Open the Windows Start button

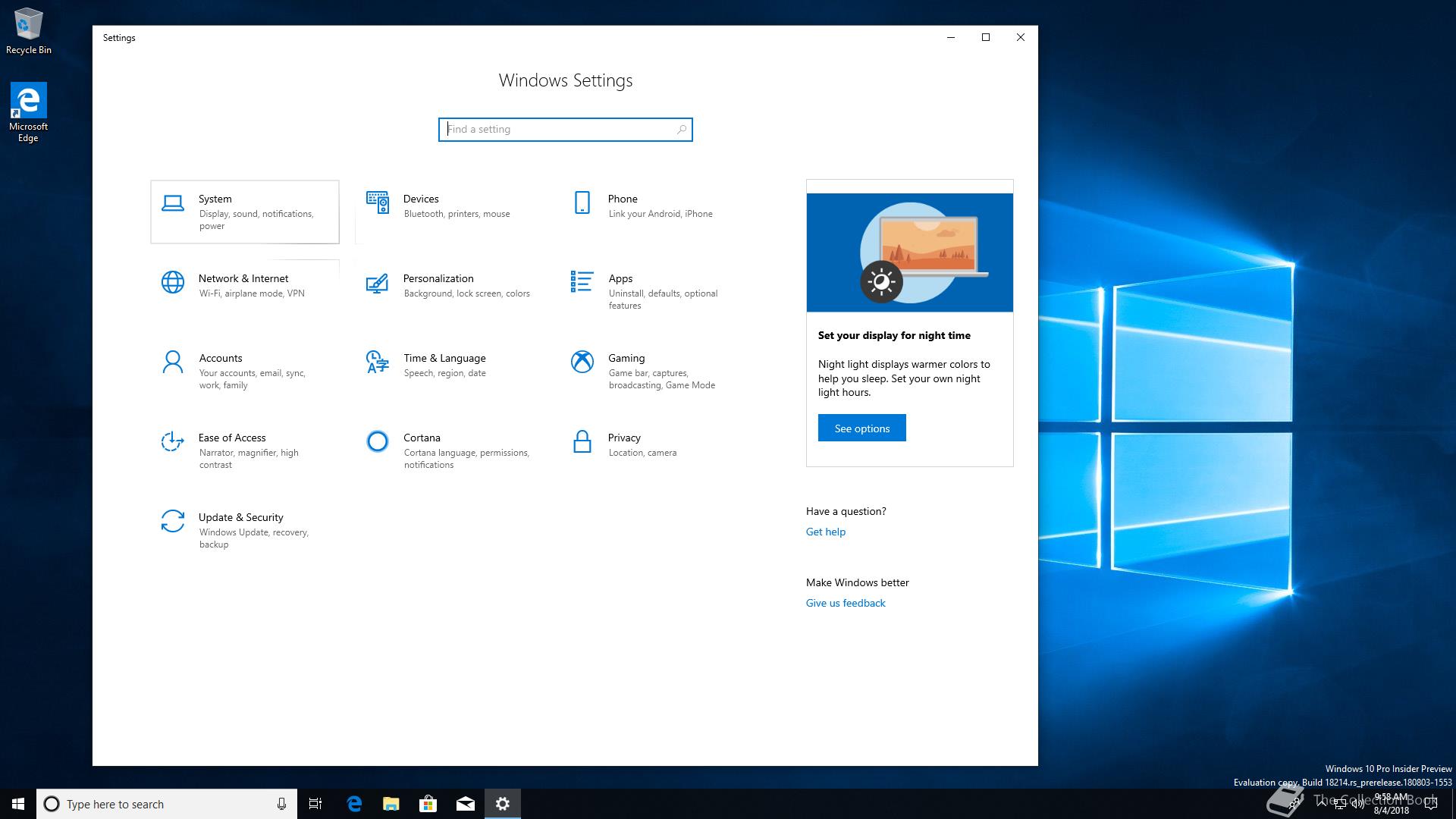[x=18, y=804]
